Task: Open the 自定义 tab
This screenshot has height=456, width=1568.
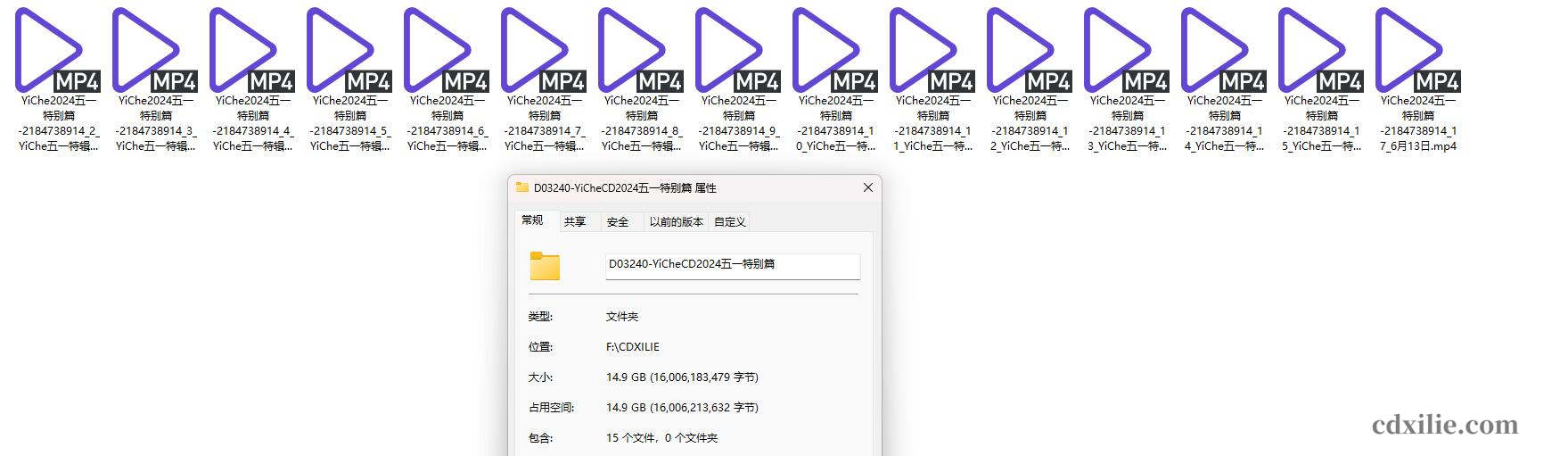Action: (730, 222)
